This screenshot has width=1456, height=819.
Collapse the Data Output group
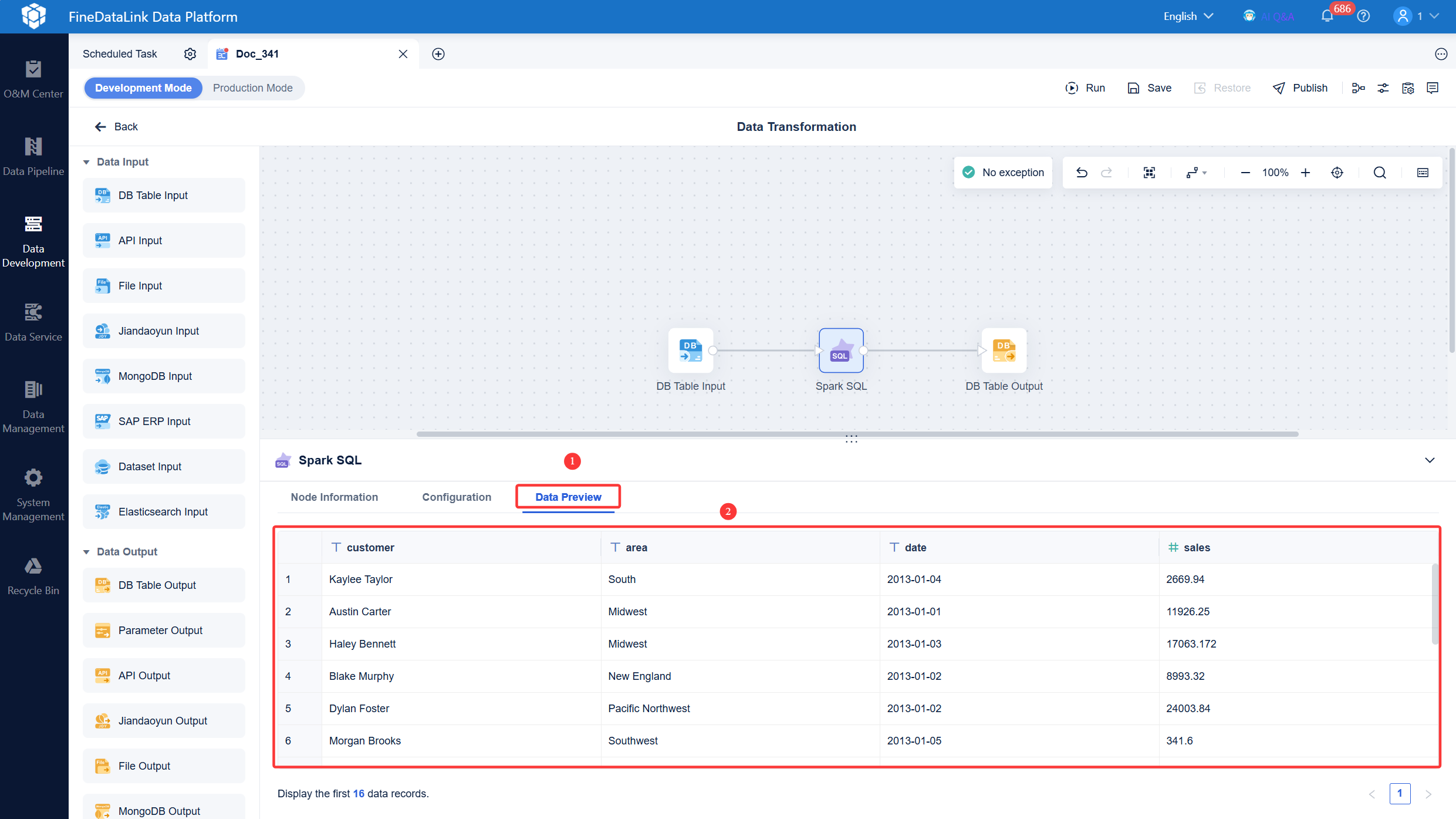click(86, 552)
